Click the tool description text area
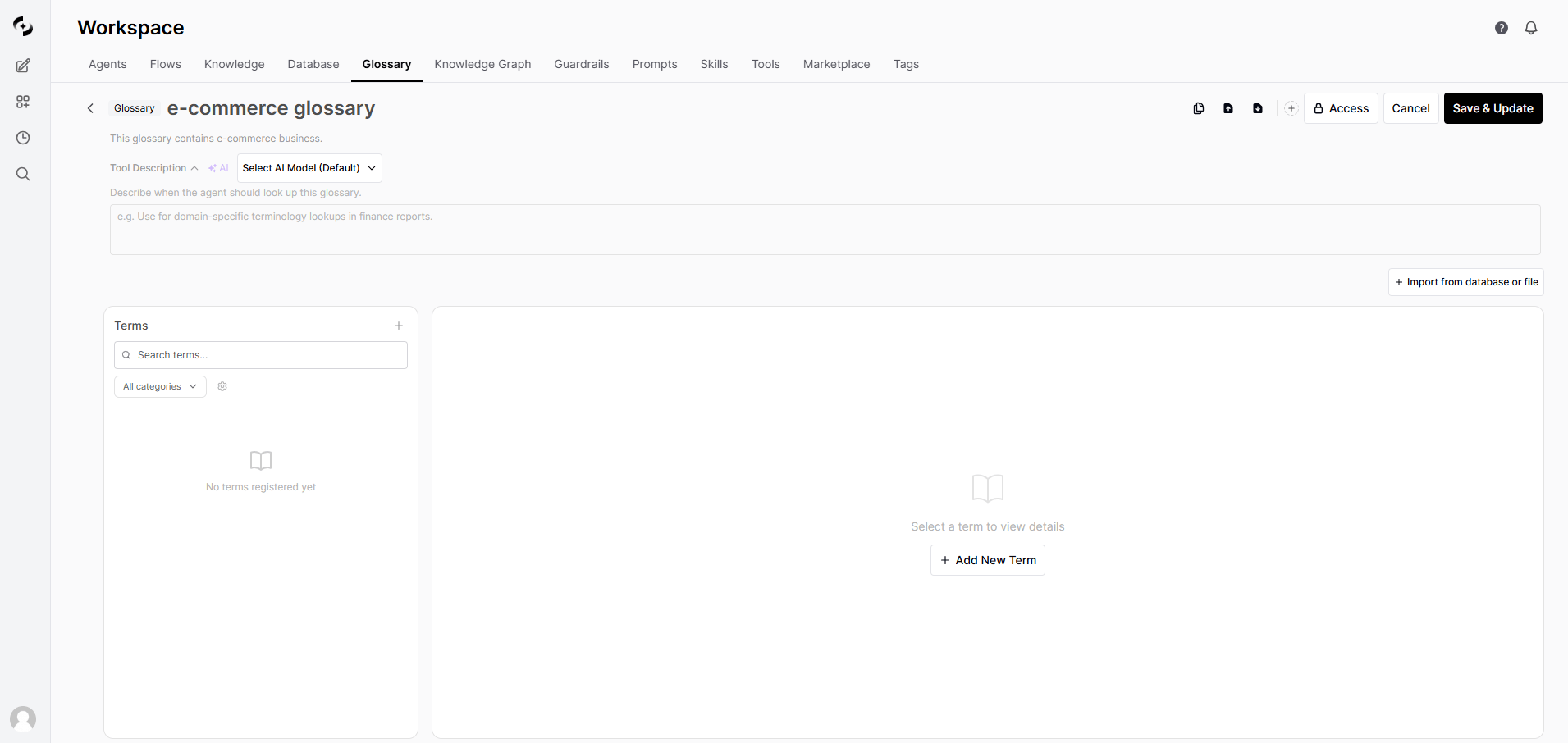 click(825, 230)
